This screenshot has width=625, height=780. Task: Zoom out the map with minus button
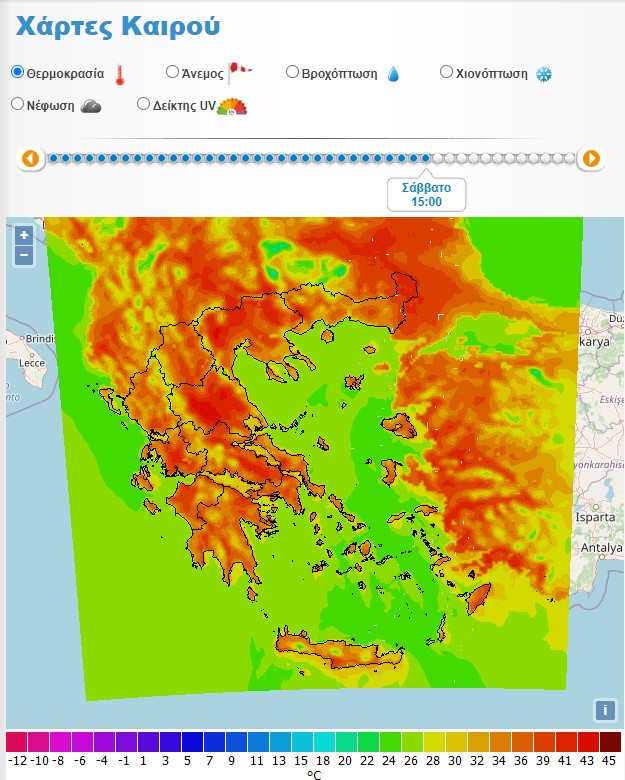[24, 256]
